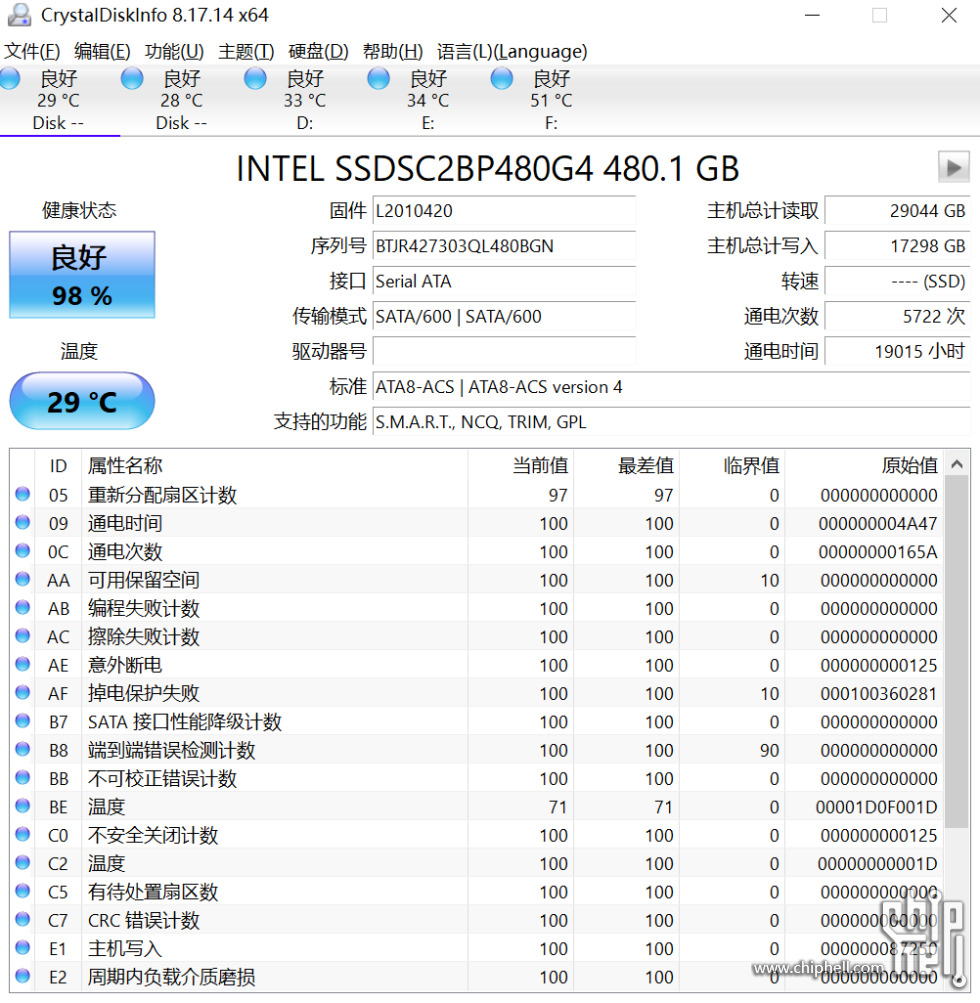The image size is (980, 1003).
Task: Click the 良好 98 % health status button
Action: click(x=82, y=275)
